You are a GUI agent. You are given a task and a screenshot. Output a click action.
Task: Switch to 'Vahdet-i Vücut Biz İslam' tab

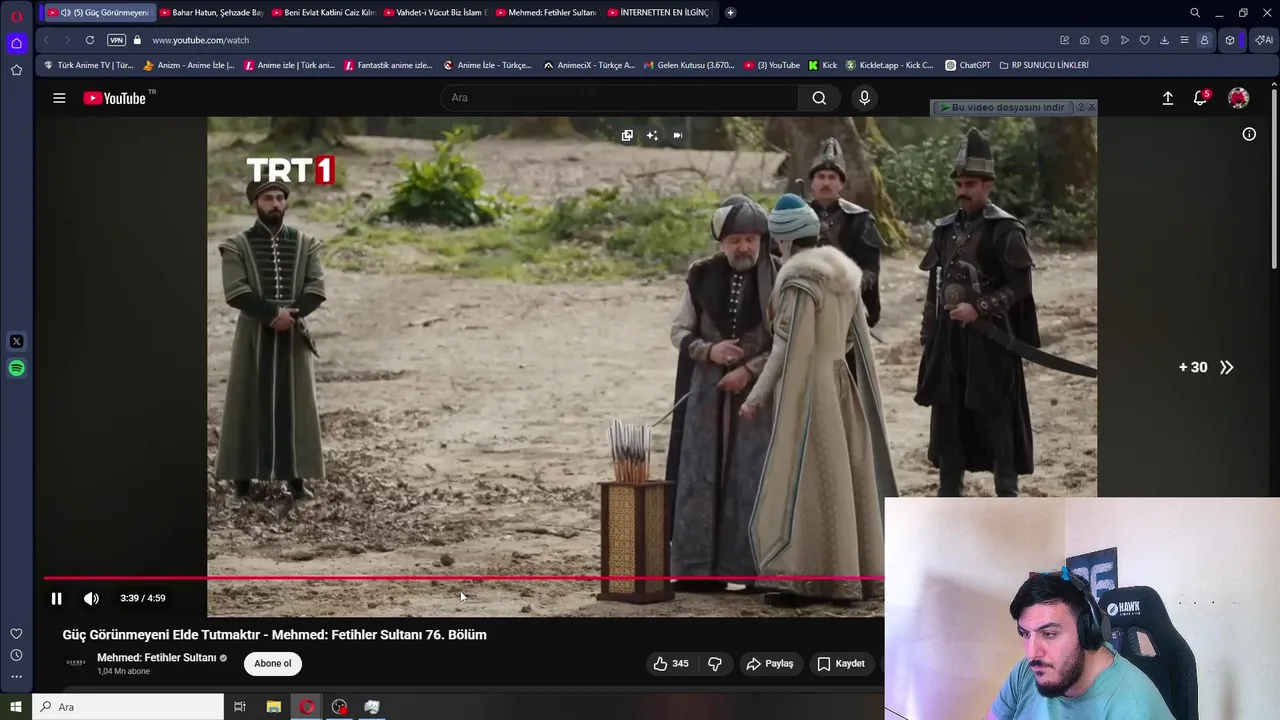(434, 12)
